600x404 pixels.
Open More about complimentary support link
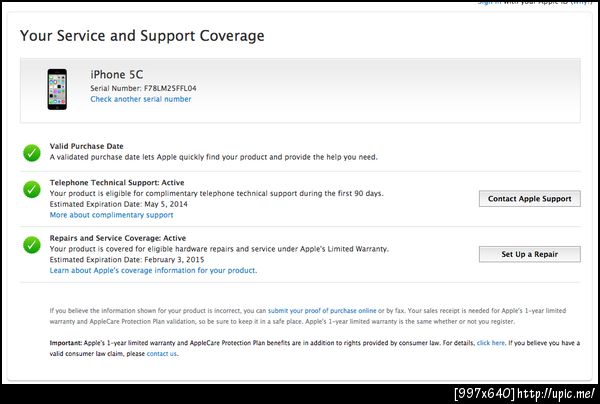(x=111, y=215)
